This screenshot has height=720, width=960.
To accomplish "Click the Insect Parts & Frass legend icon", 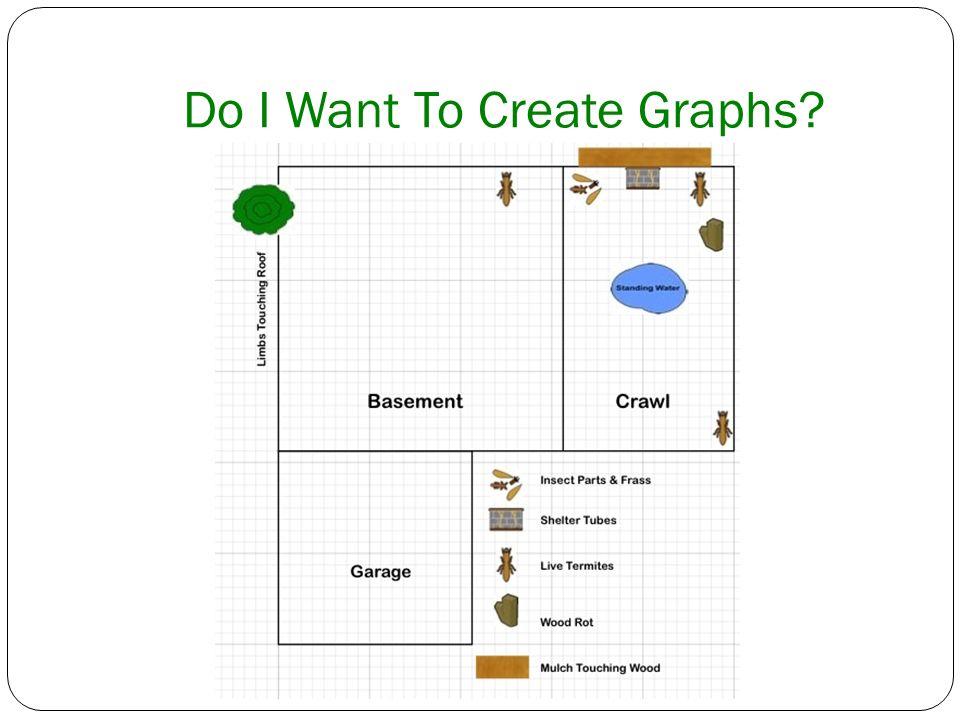I will pos(506,484).
